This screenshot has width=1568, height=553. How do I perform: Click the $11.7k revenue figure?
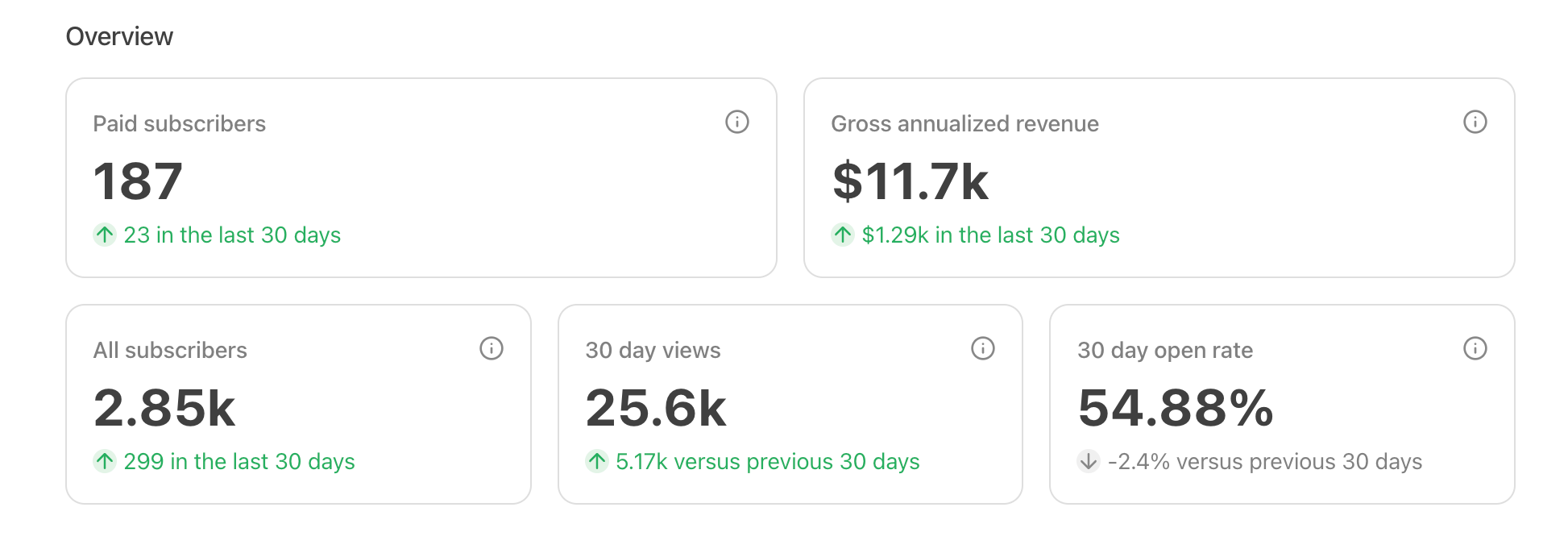click(910, 181)
